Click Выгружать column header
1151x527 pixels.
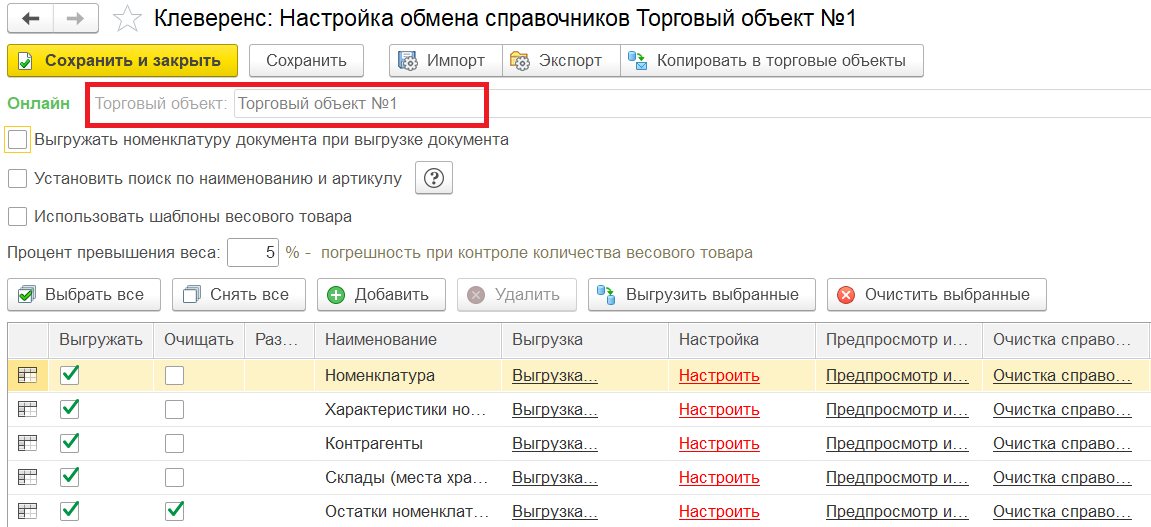click(101, 339)
